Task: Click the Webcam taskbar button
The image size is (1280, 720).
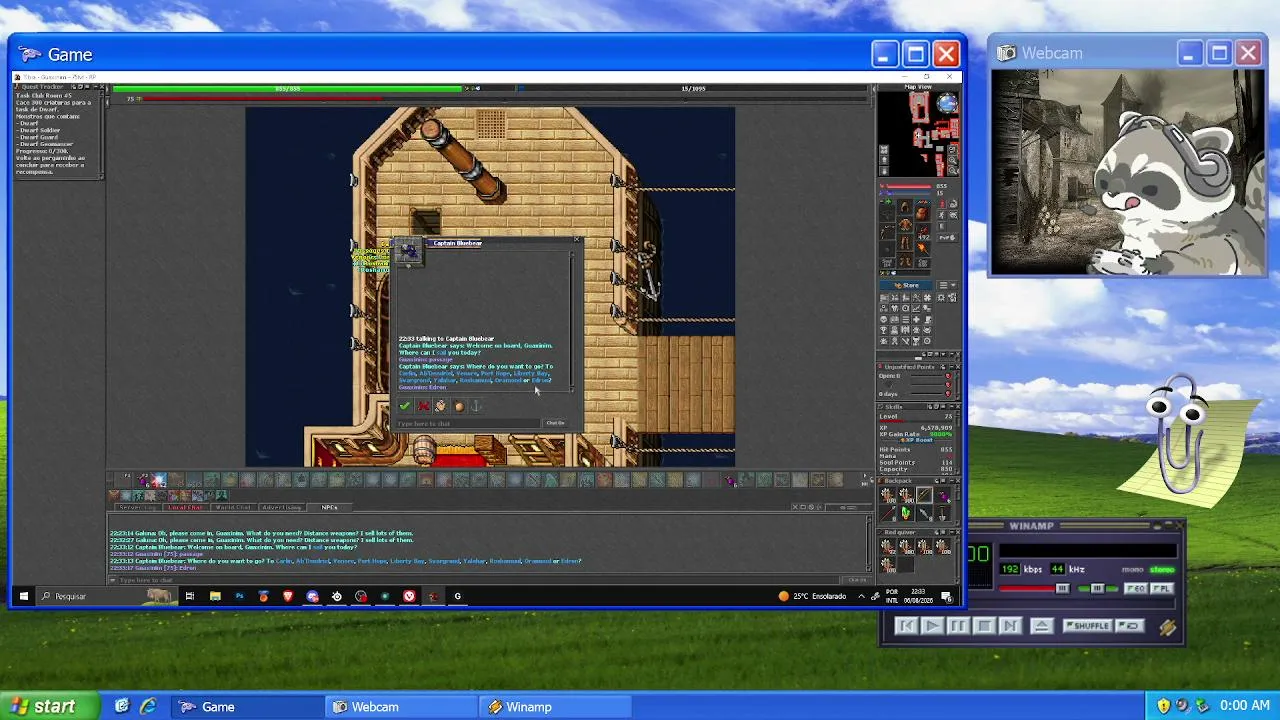Action: [x=403, y=707]
